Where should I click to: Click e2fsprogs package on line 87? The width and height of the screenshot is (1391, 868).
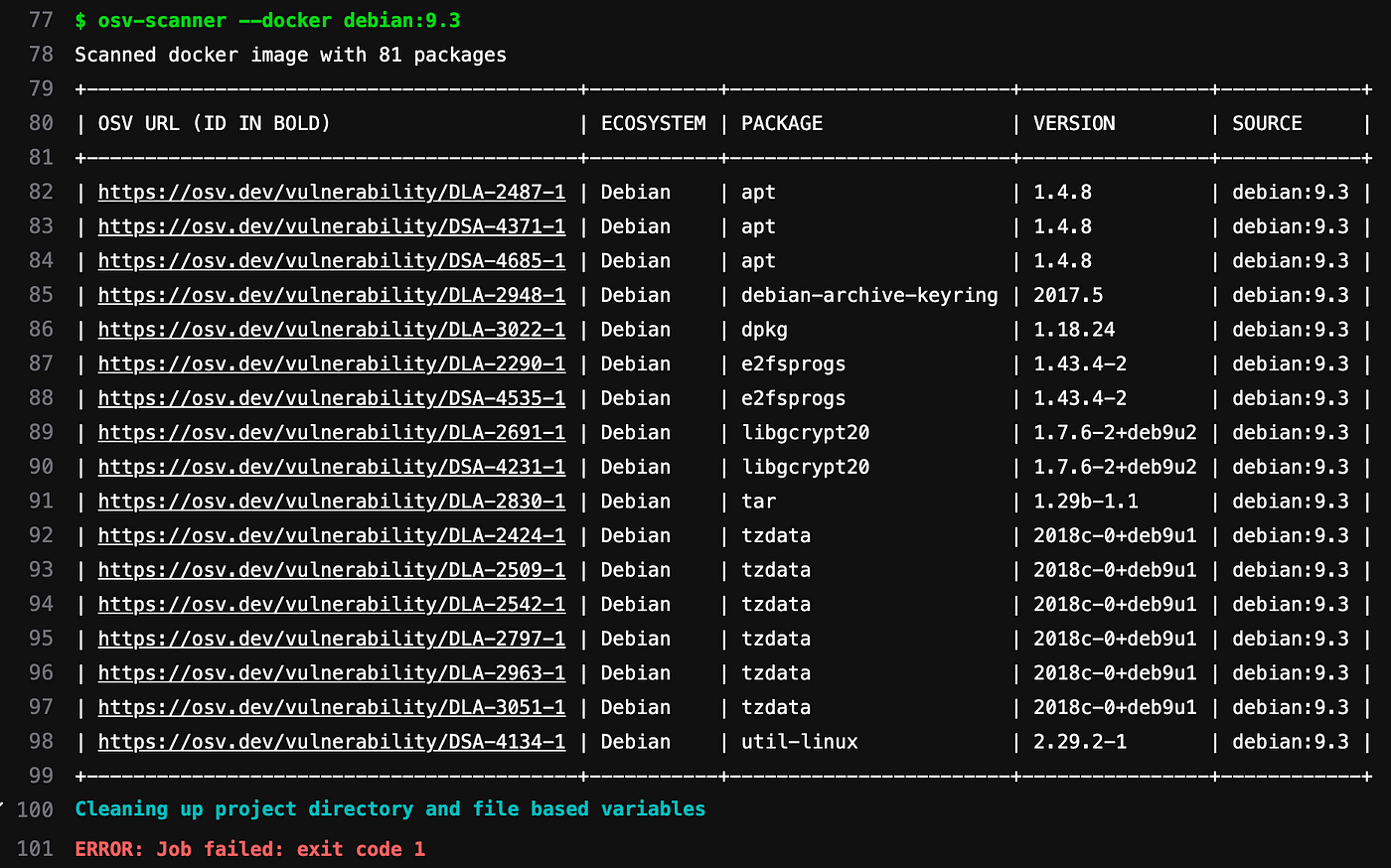coord(794,363)
